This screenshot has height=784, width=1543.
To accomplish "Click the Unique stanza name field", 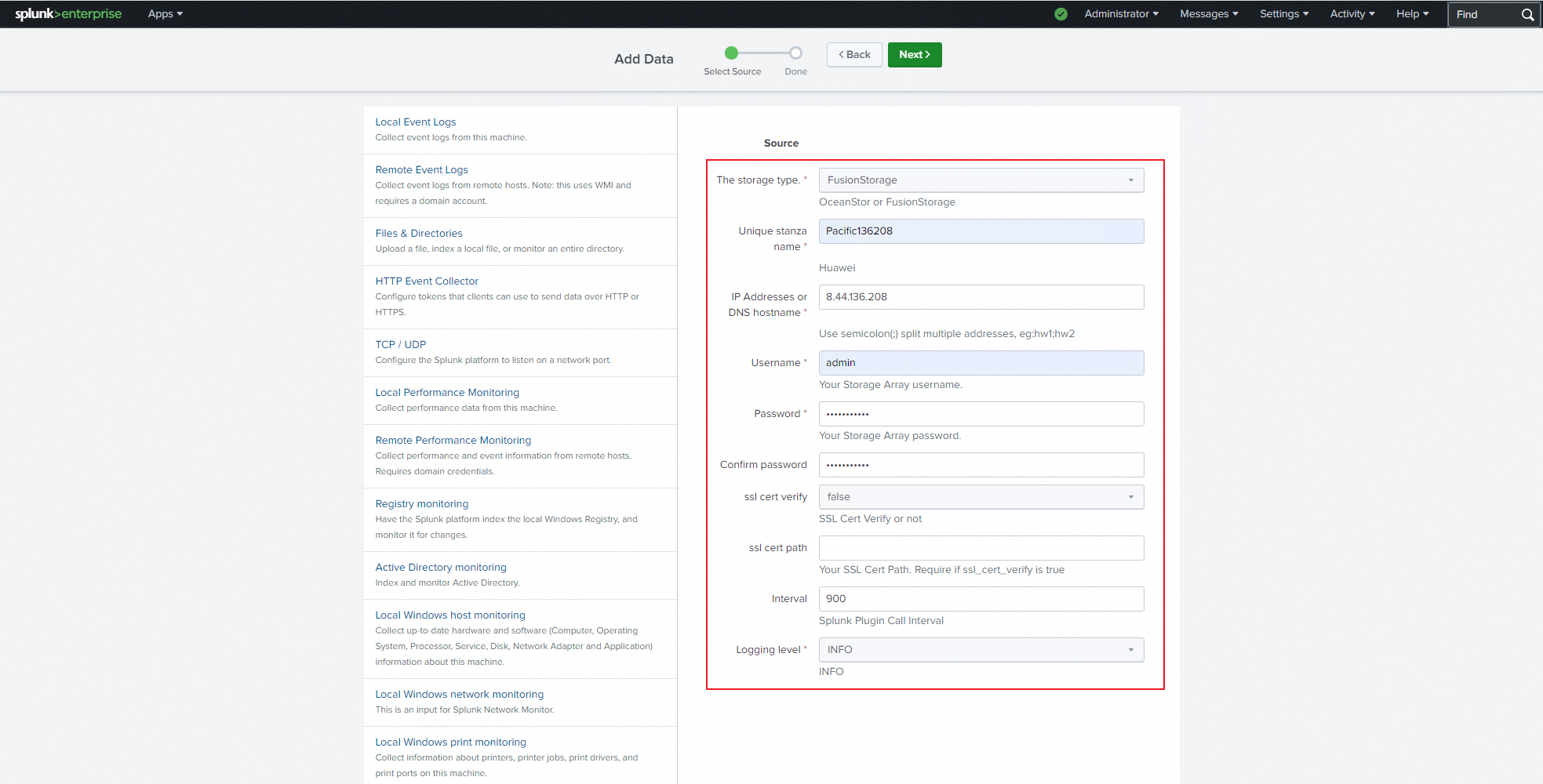I will tap(981, 231).
